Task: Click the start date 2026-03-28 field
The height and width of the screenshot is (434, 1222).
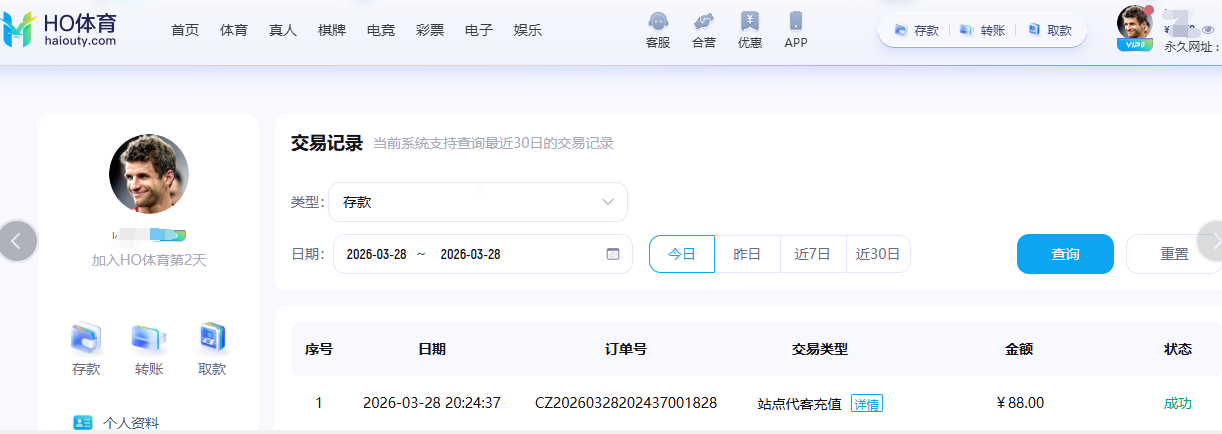Action: coord(376,254)
